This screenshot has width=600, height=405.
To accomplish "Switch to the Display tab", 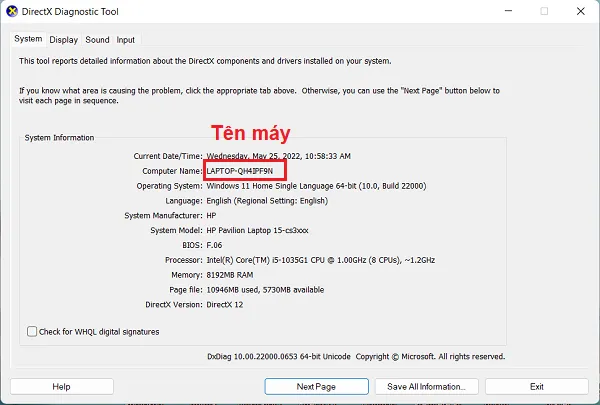I will pyautogui.click(x=63, y=40).
